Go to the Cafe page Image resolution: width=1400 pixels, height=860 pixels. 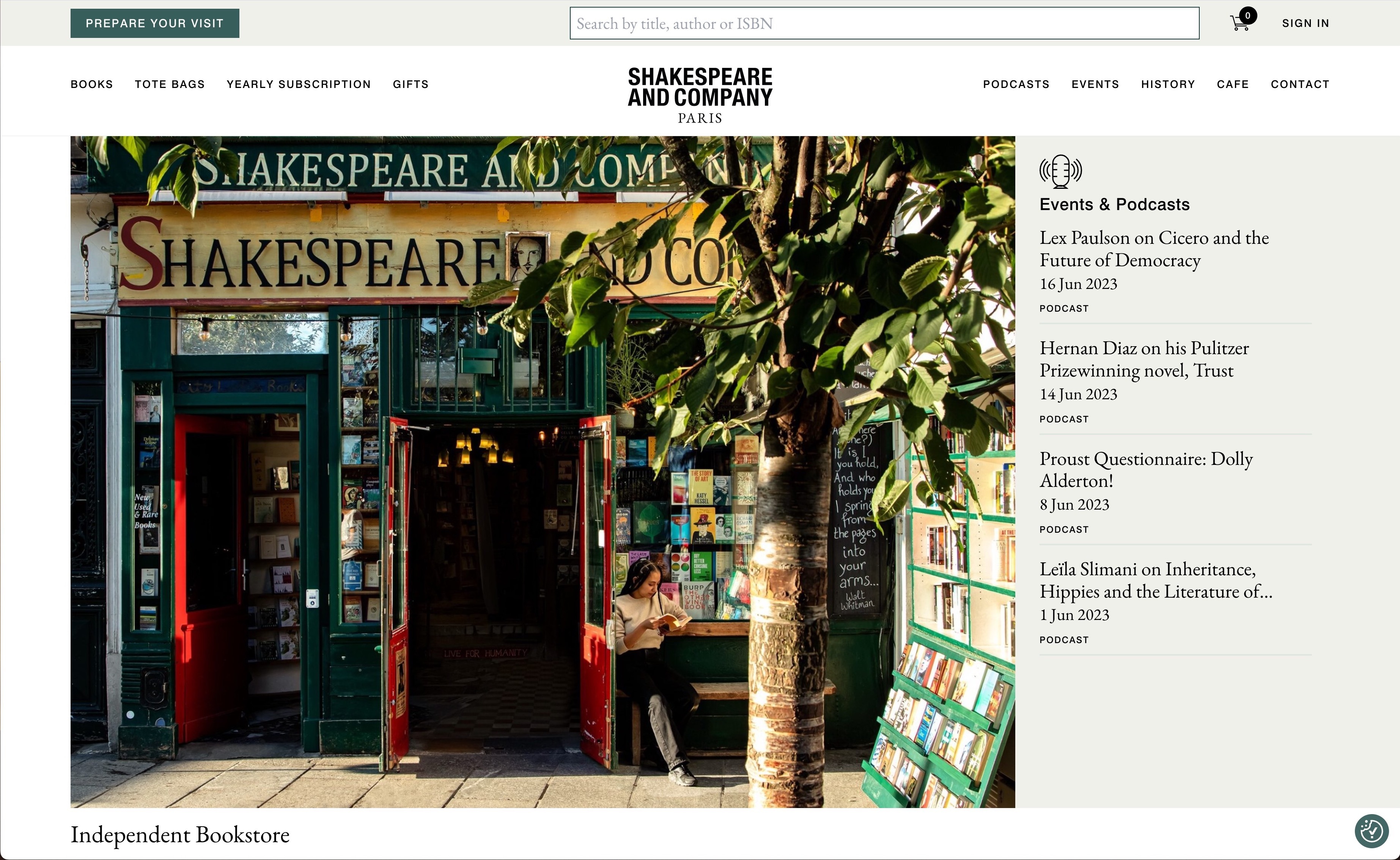[1233, 84]
